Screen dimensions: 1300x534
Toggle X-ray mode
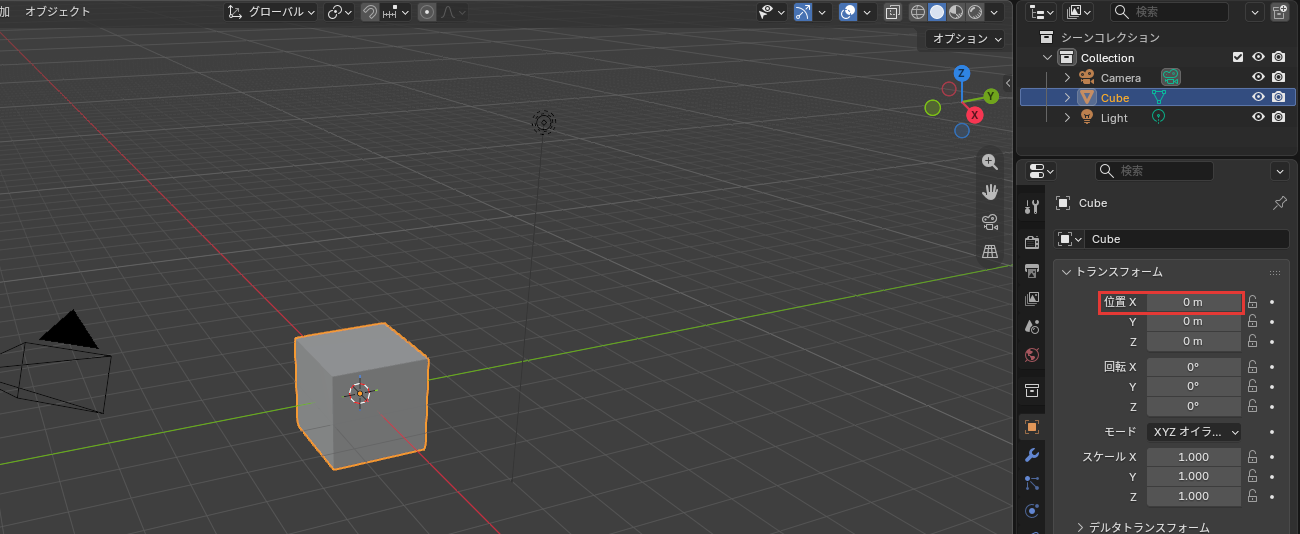893,12
